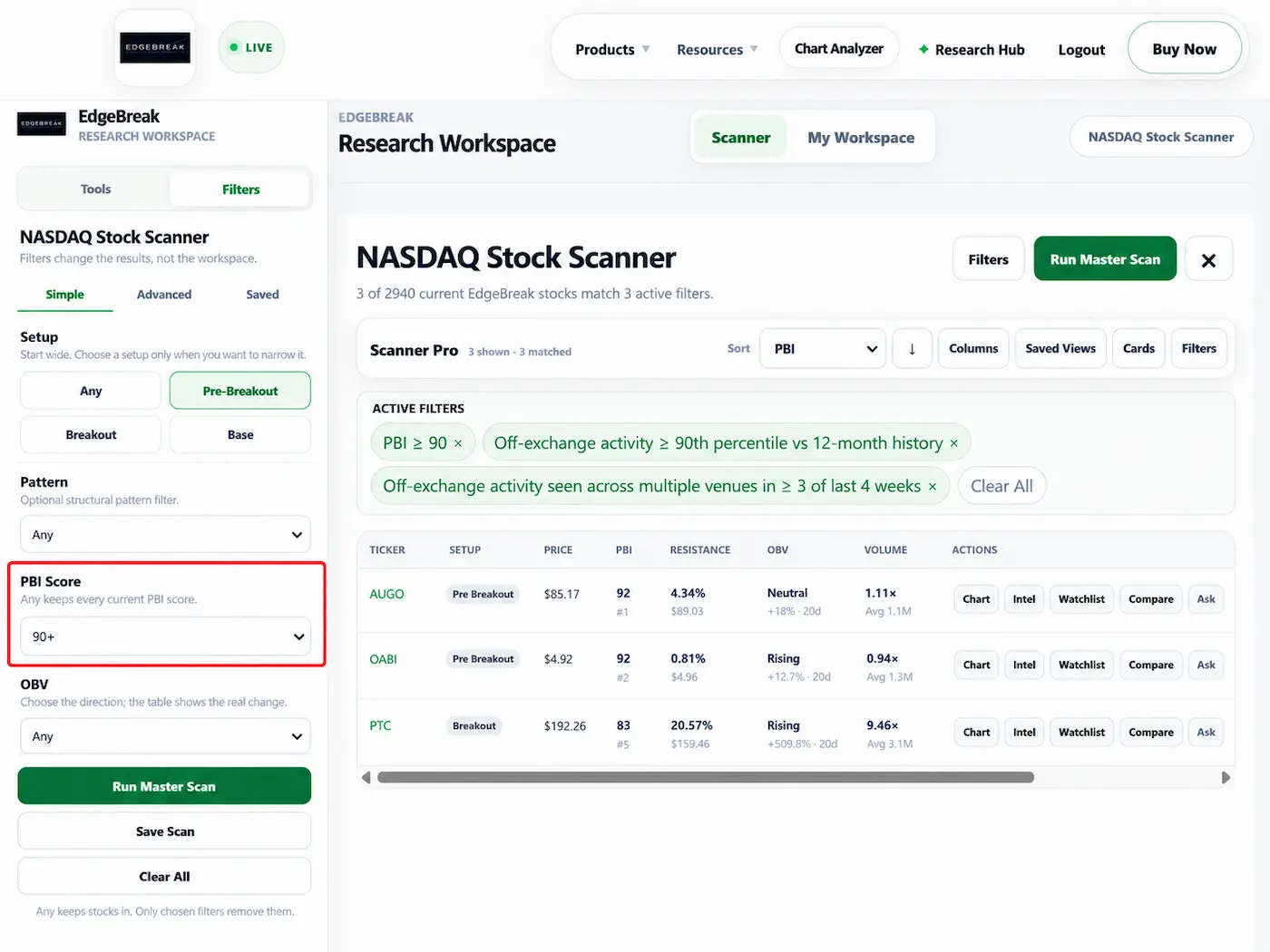Click the small EdgeBreak sidebar logo
Screen dimensions: 1270x952
(42, 123)
